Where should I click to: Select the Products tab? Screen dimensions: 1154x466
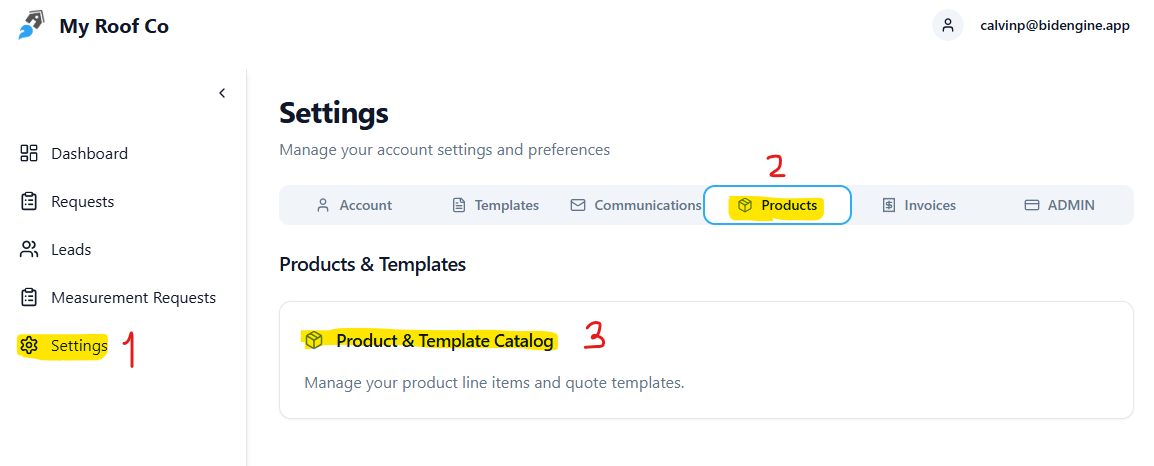click(x=778, y=205)
